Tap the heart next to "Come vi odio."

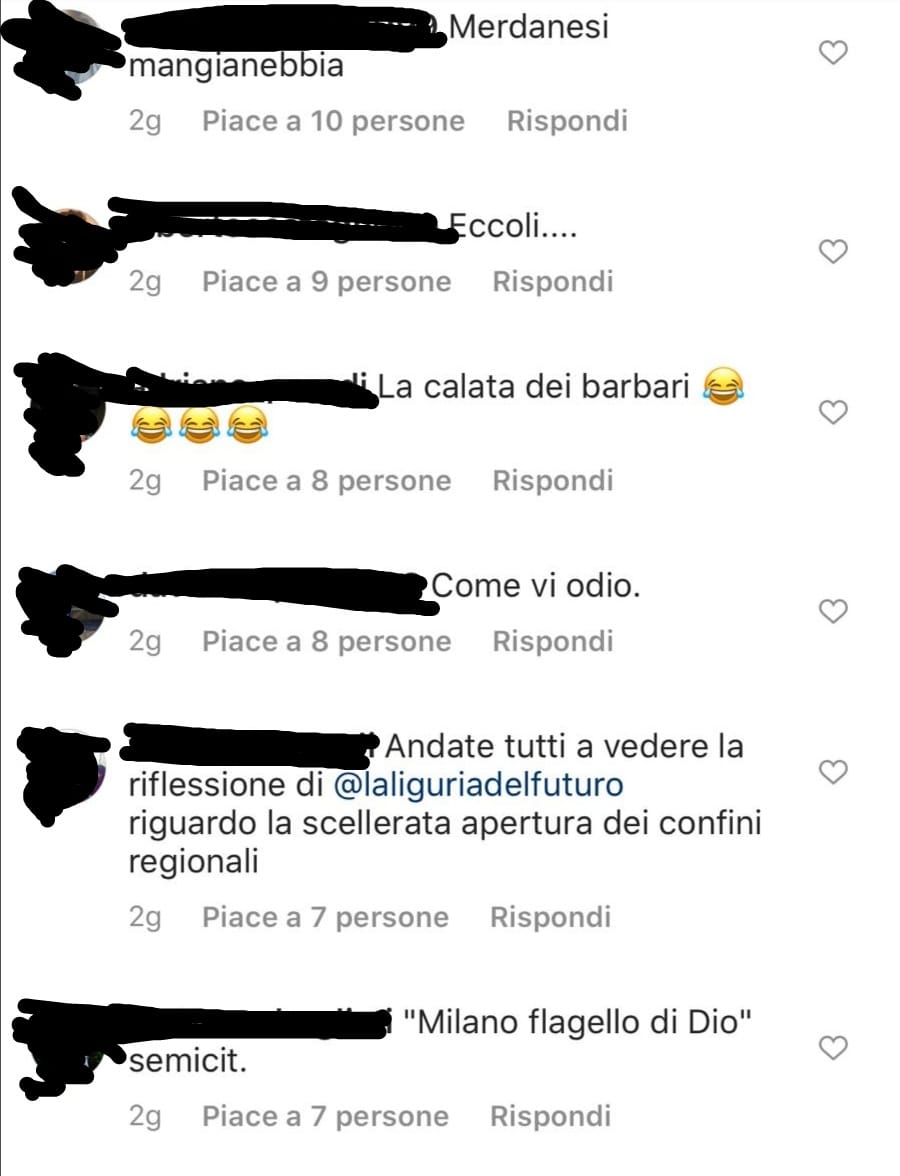point(832,611)
